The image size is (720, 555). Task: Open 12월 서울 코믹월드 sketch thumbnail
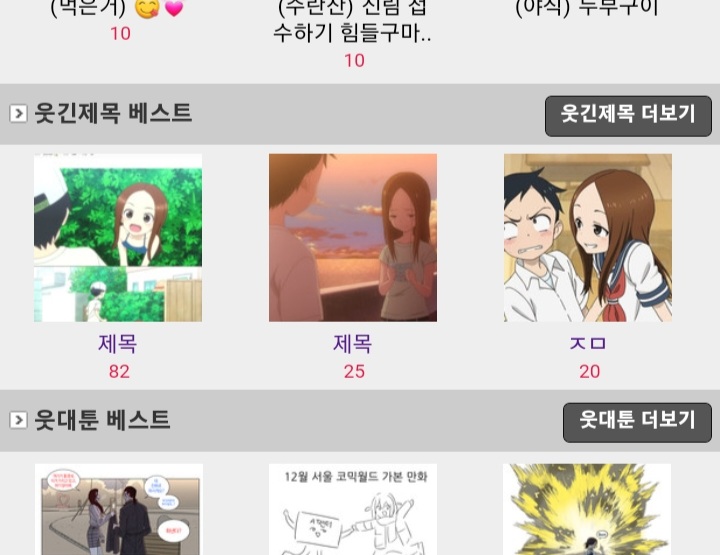[353, 509]
